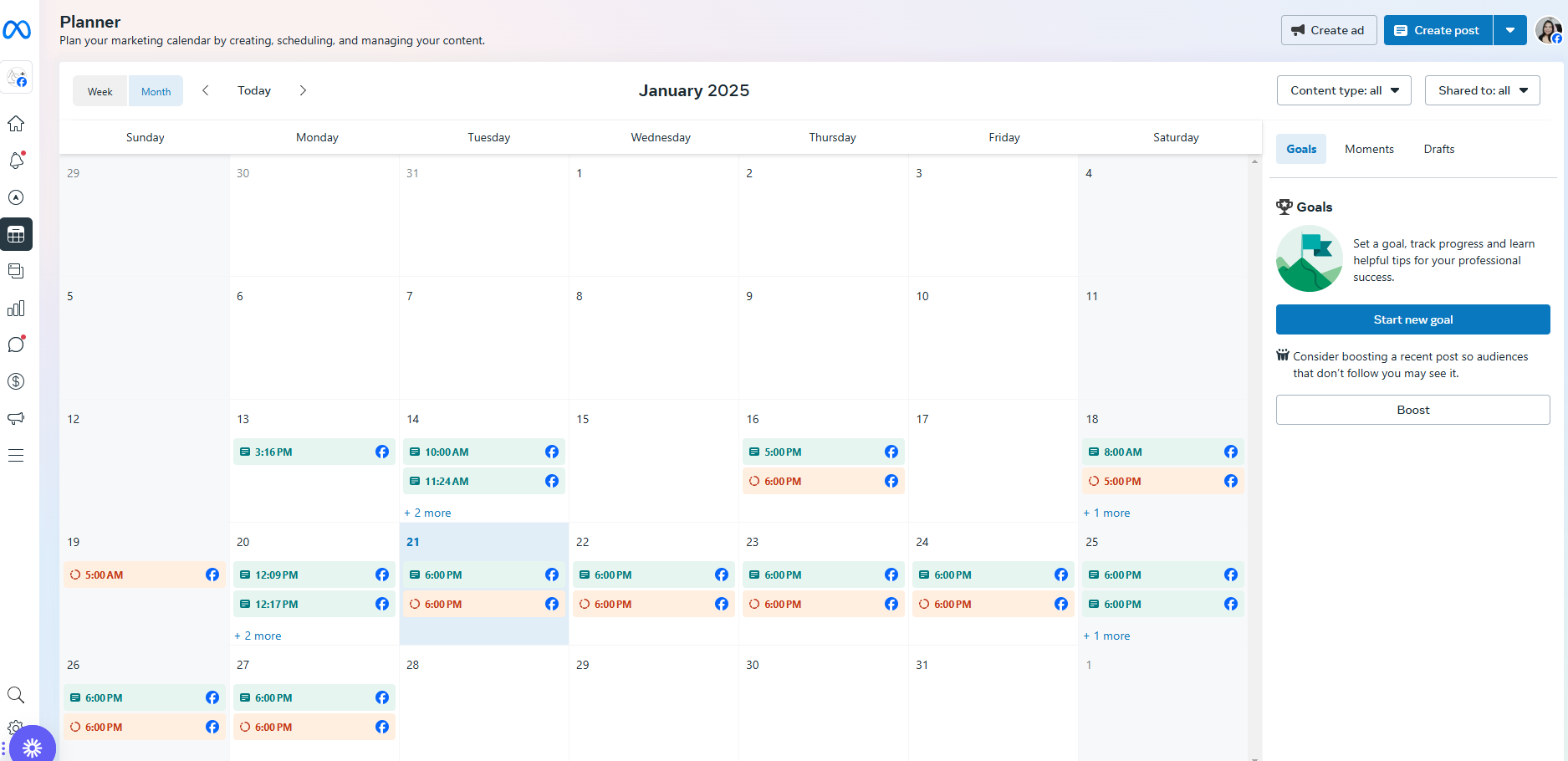Switch to the Drafts tab
The image size is (1568, 761).
[1438, 149]
